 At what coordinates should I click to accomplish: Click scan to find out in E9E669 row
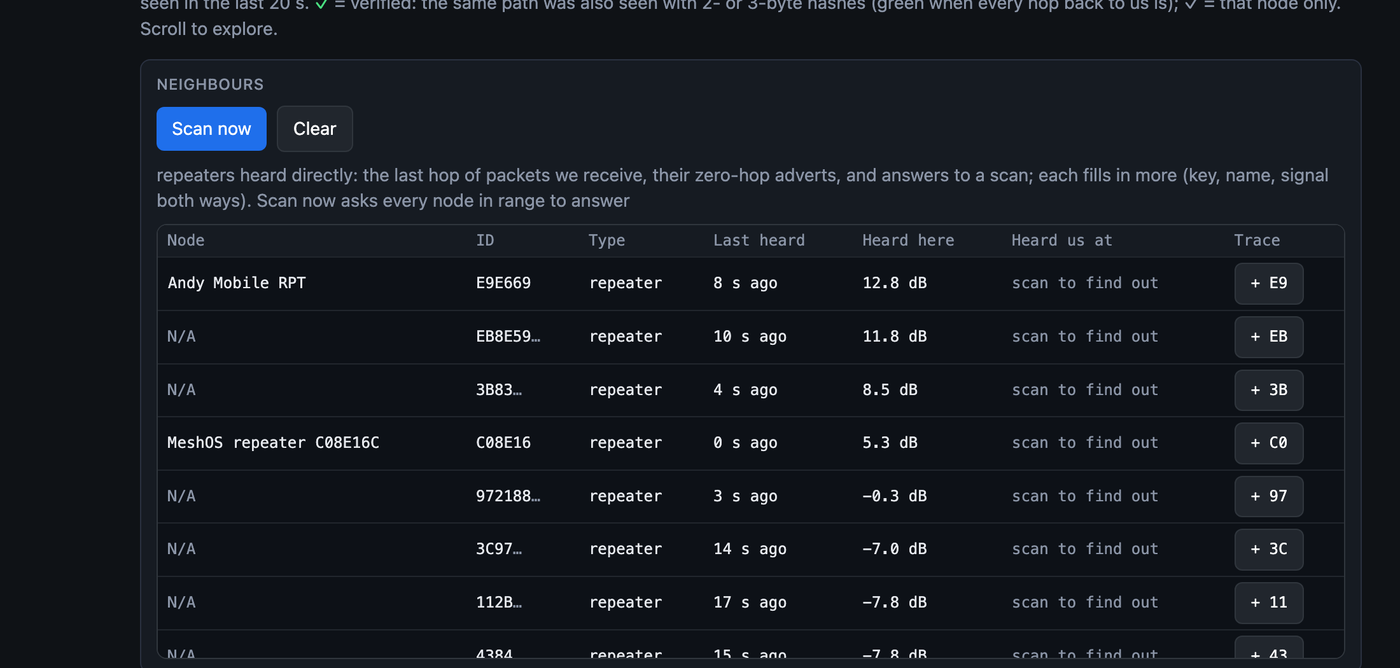pyautogui.click(x=1085, y=283)
